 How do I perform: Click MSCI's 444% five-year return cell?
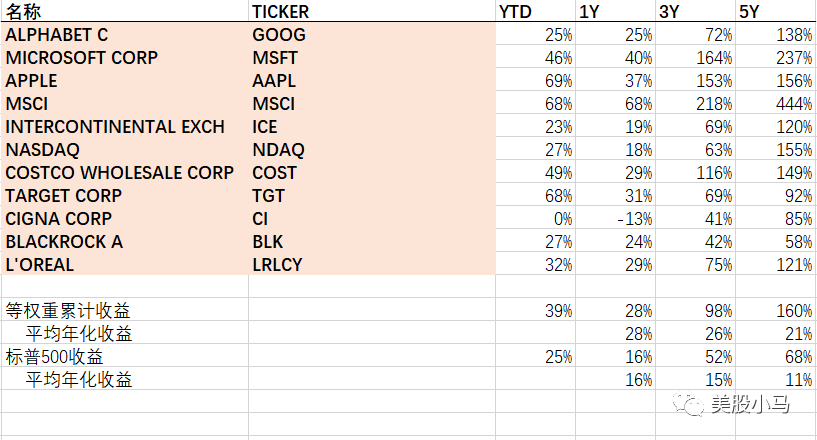776,103
